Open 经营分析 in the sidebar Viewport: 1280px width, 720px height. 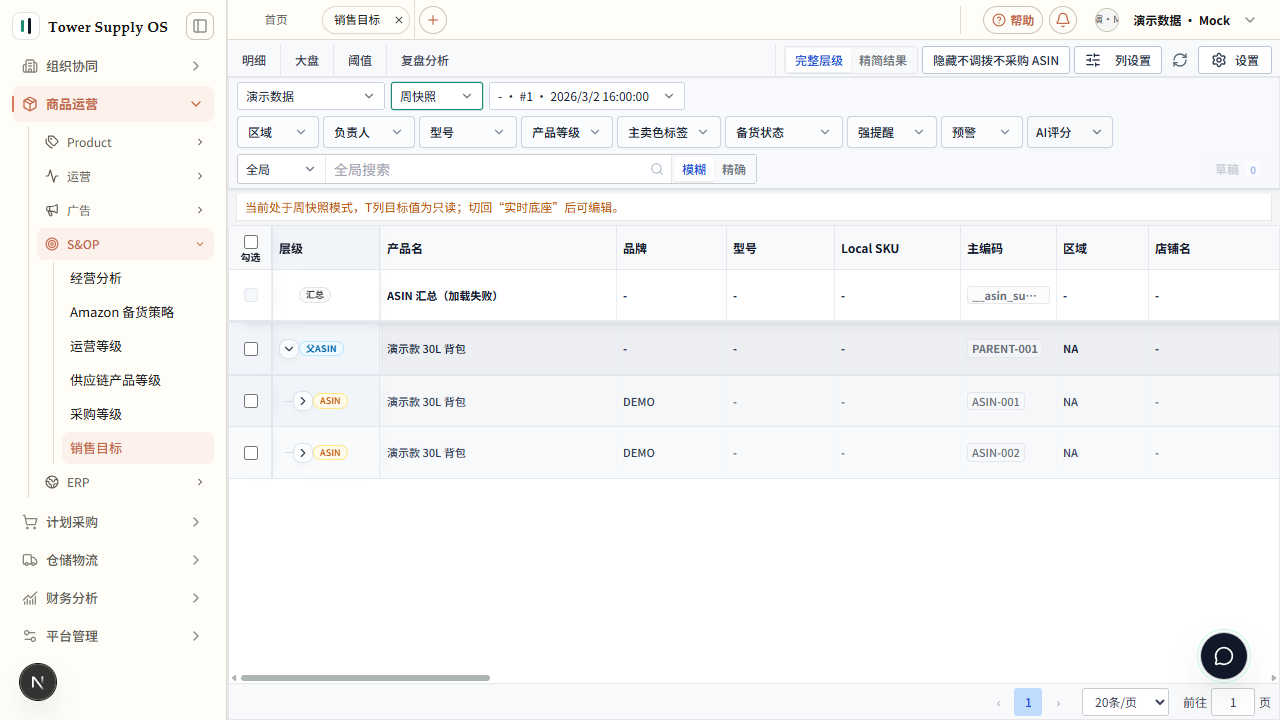138,278
